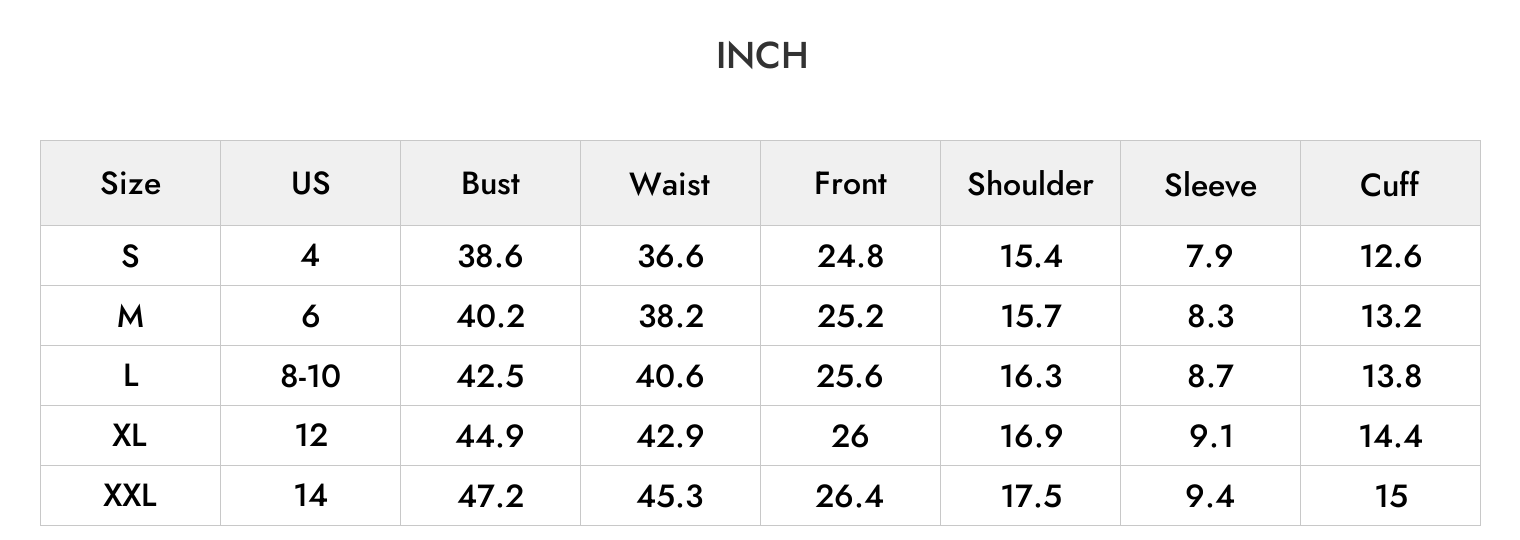Select the bust value 38.6 cell
Image resolution: width=1520 pixels, height=540 pixels.
(490, 256)
